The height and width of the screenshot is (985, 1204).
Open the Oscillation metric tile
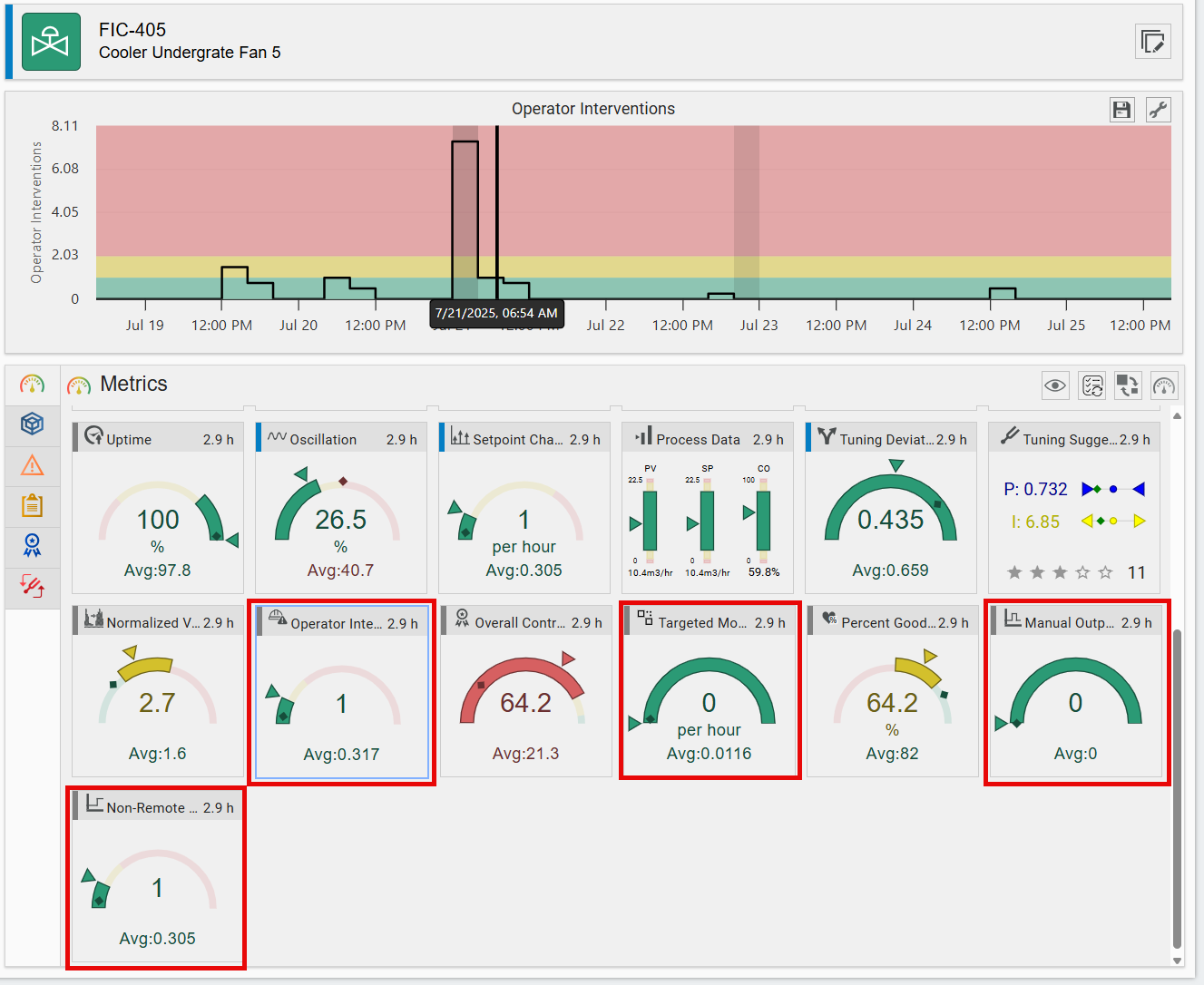coord(341,508)
